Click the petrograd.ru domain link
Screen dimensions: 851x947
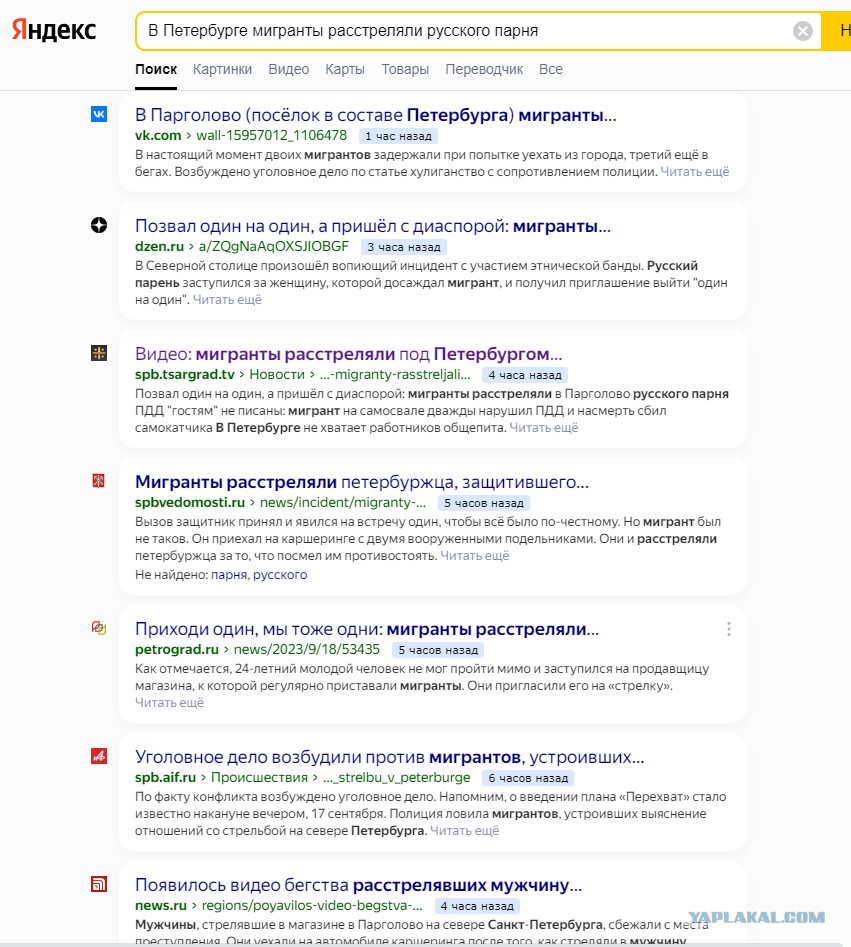coord(176,650)
